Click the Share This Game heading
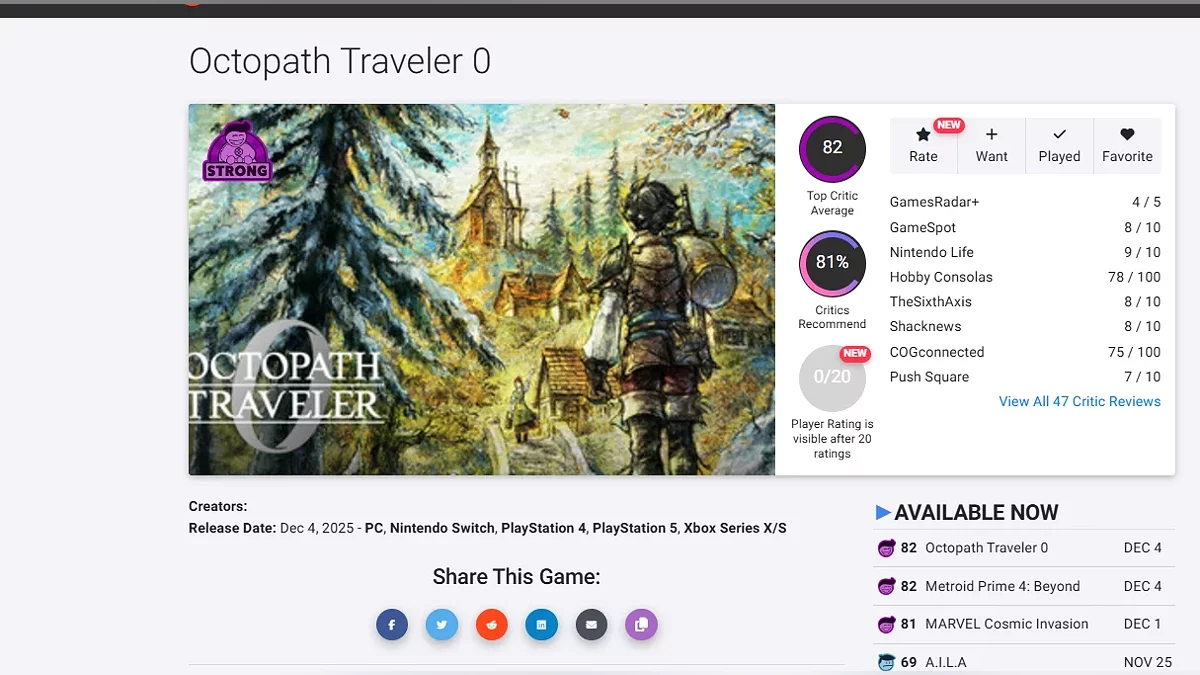Viewport: 1200px width, 675px height. (x=516, y=577)
